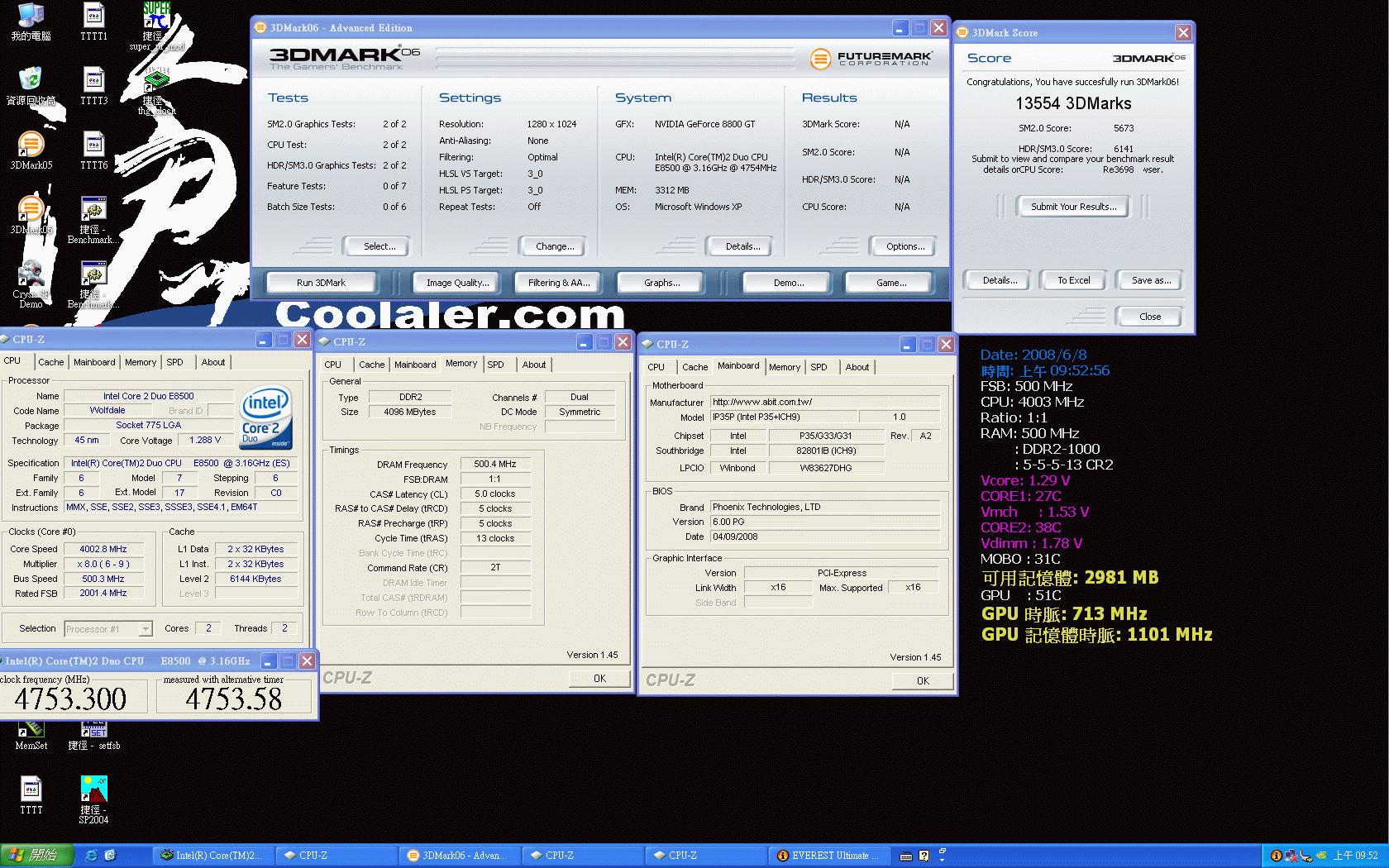Click OK in middle CPU-Z window
Image resolution: width=1389 pixels, height=868 pixels.
pos(599,679)
